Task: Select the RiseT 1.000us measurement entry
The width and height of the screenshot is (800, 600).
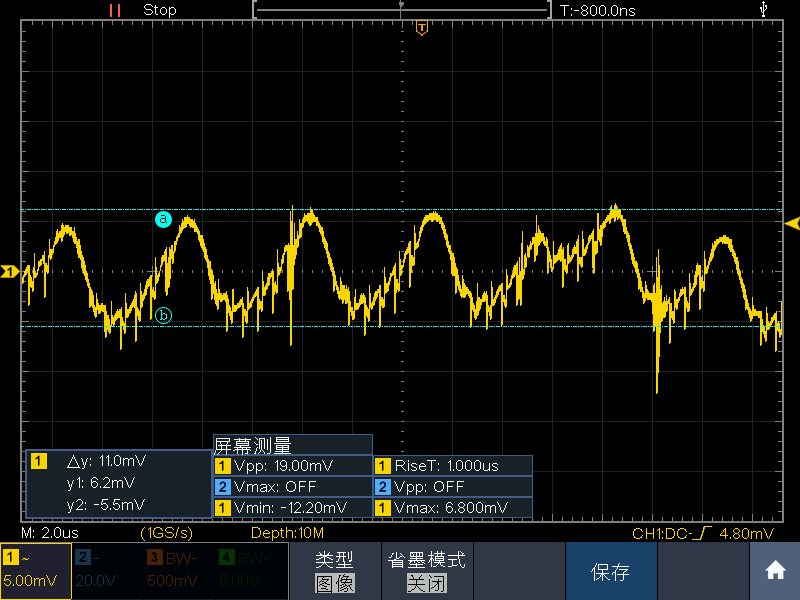Action: point(453,466)
